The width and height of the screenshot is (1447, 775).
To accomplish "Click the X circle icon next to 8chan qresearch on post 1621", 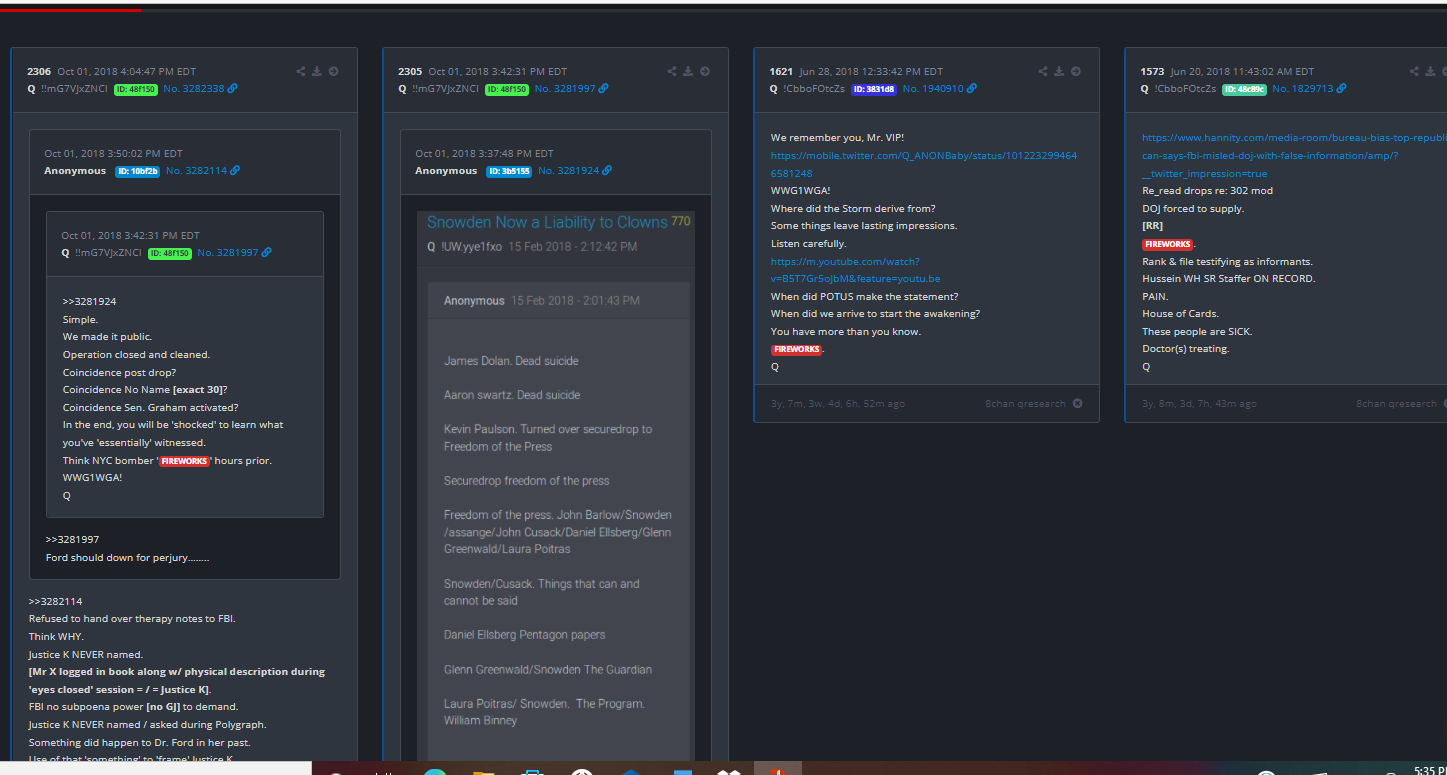I will [1077, 404].
